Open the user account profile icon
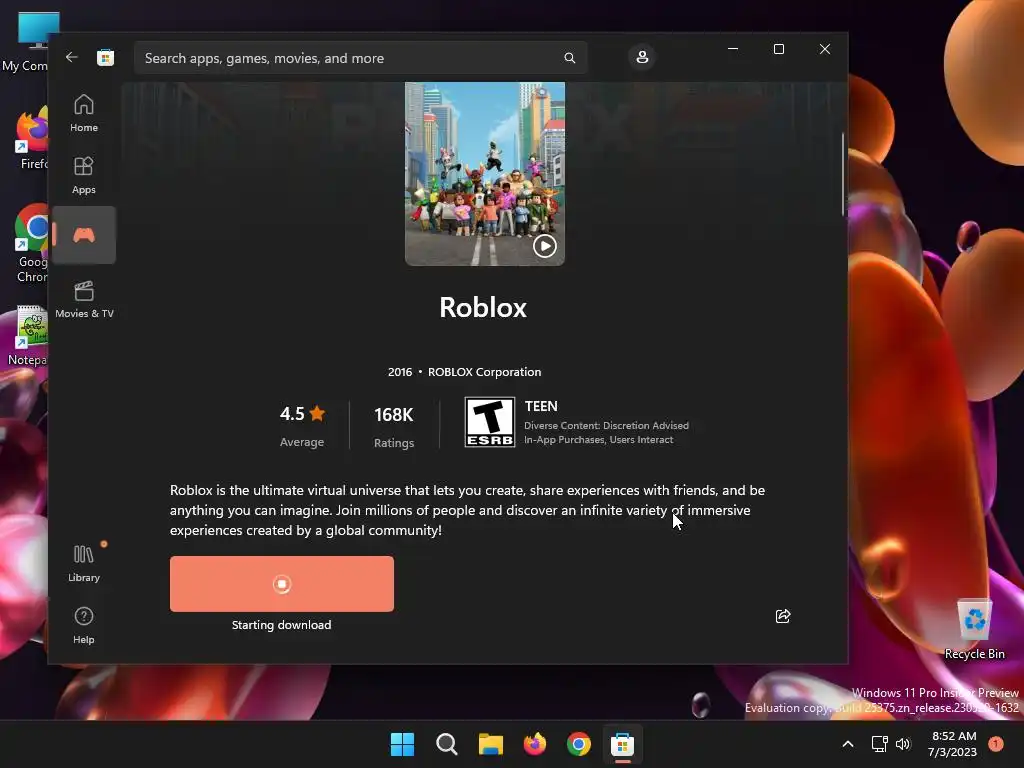This screenshot has width=1024, height=768. 642,57
